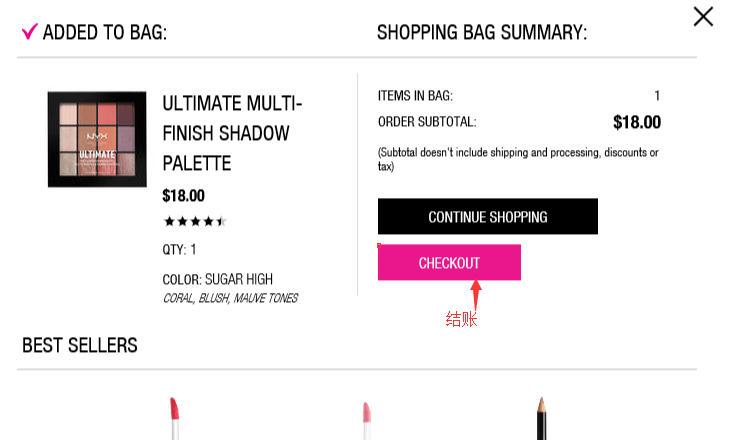Click the subtotal shipping disclaimer note

517,159
